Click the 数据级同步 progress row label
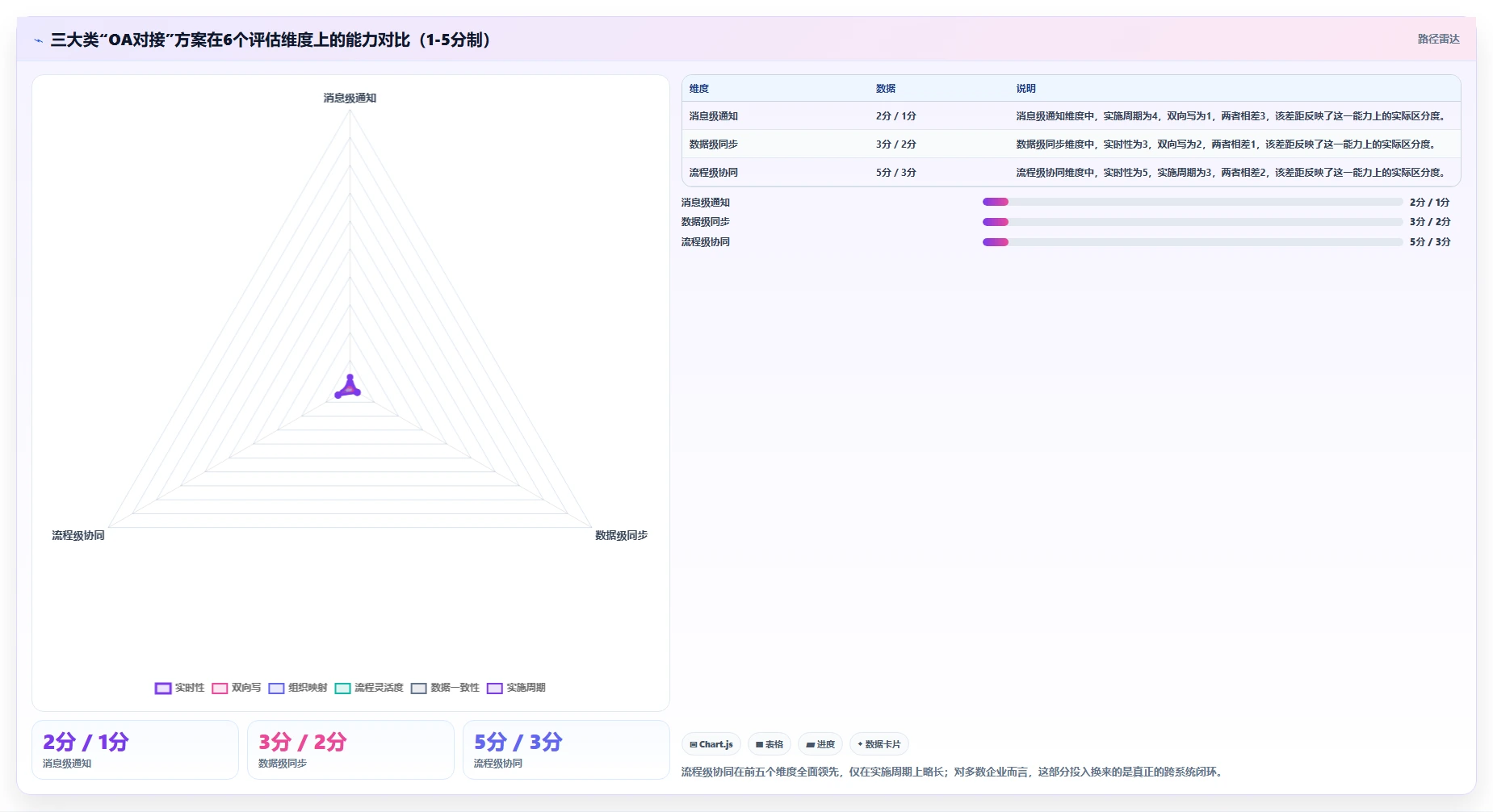 [x=706, y=222]
